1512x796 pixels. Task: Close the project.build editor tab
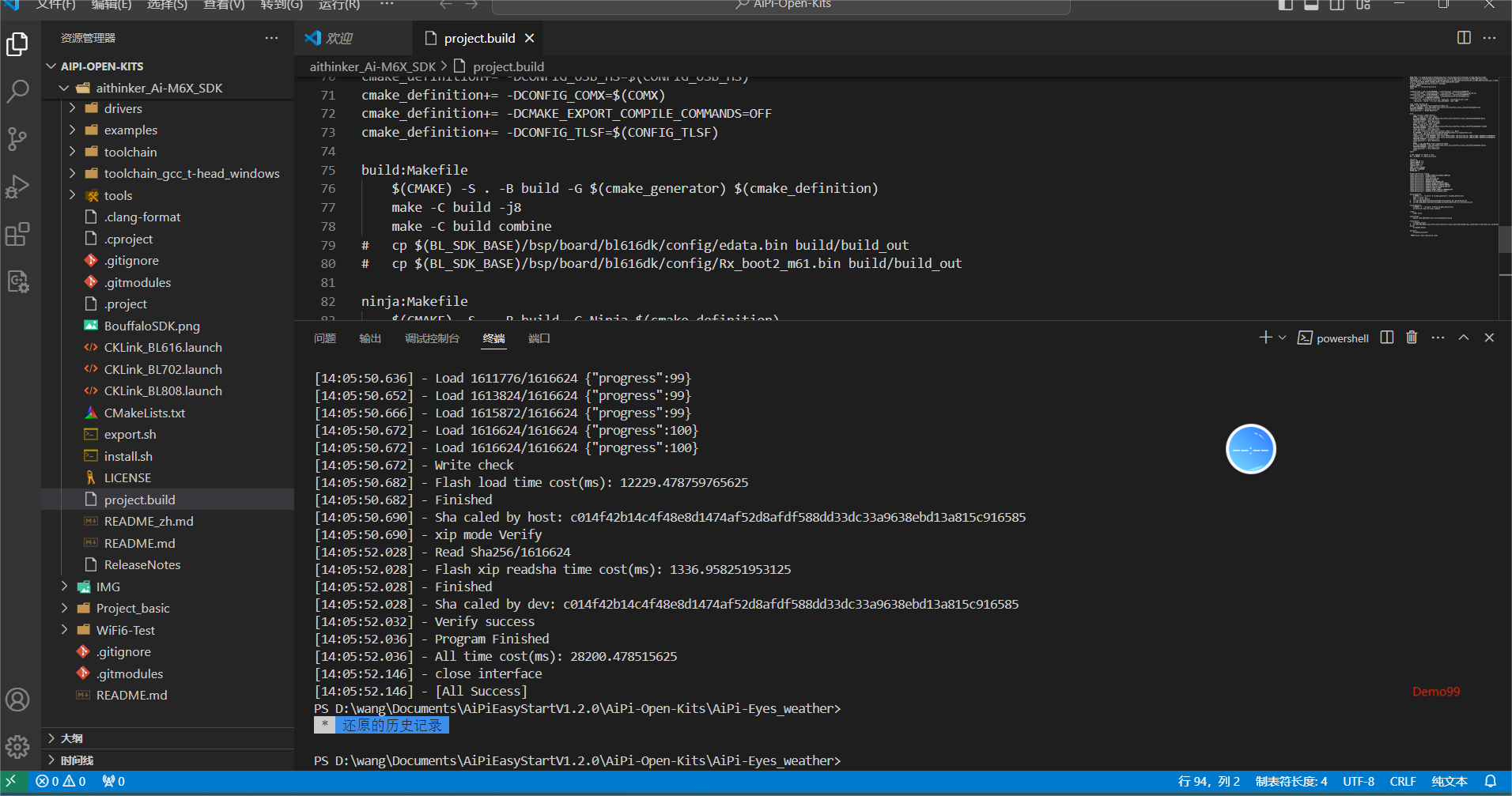(x=530, y=38)
